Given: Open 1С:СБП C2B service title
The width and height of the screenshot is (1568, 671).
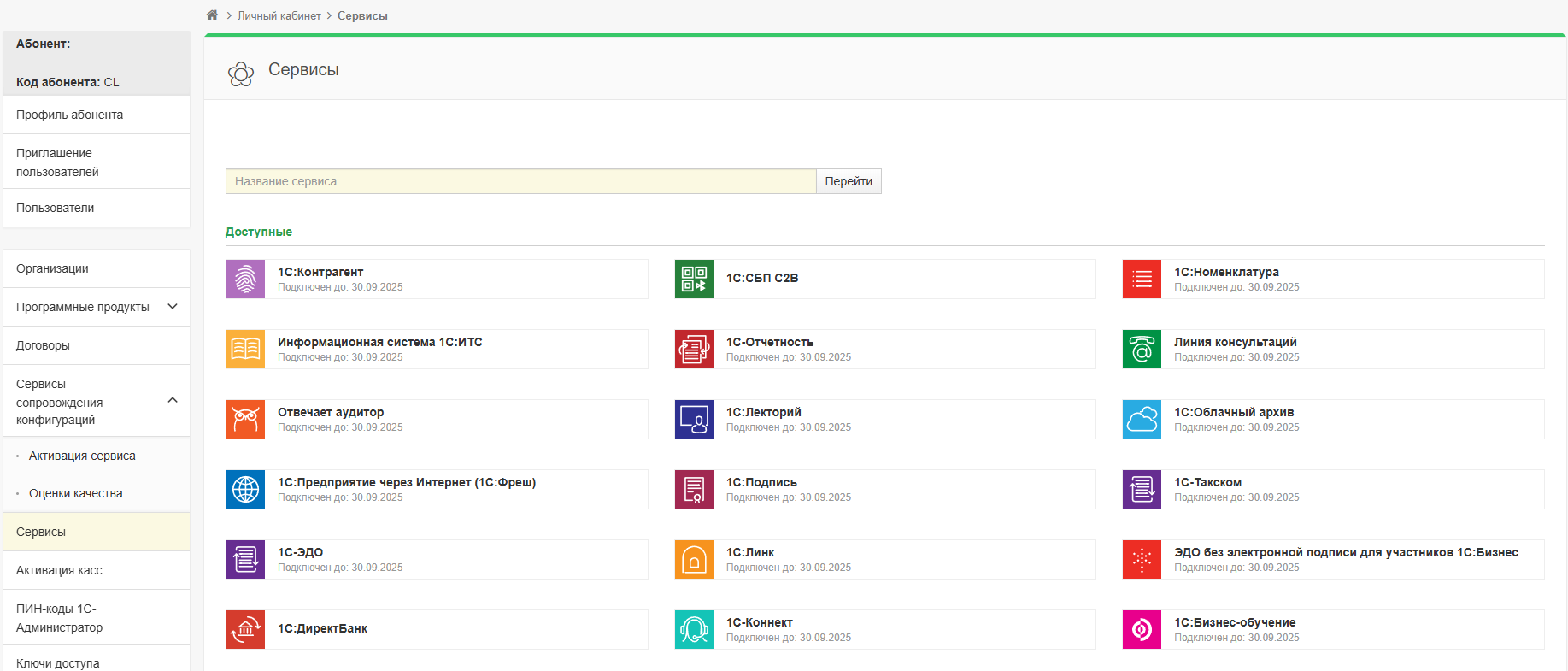Looking at the screenshot, I should tap(762, 278).
